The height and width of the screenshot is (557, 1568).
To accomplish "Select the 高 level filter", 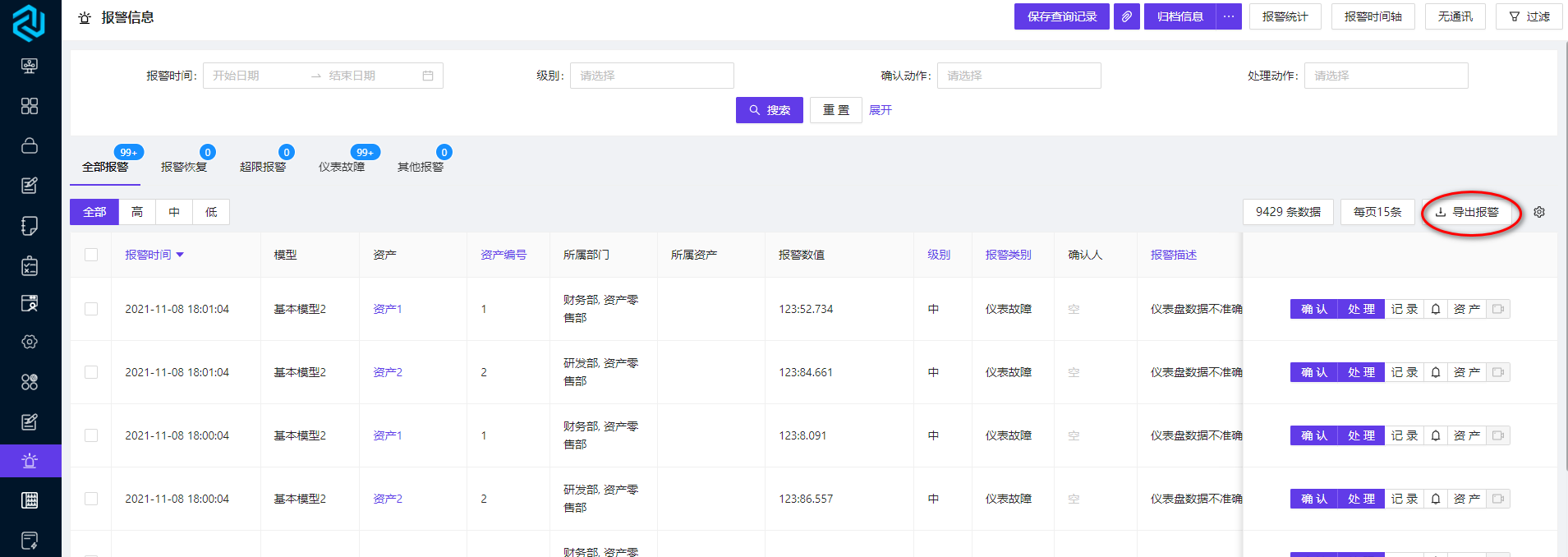I will pyautogui.click(x=137, y=212).
